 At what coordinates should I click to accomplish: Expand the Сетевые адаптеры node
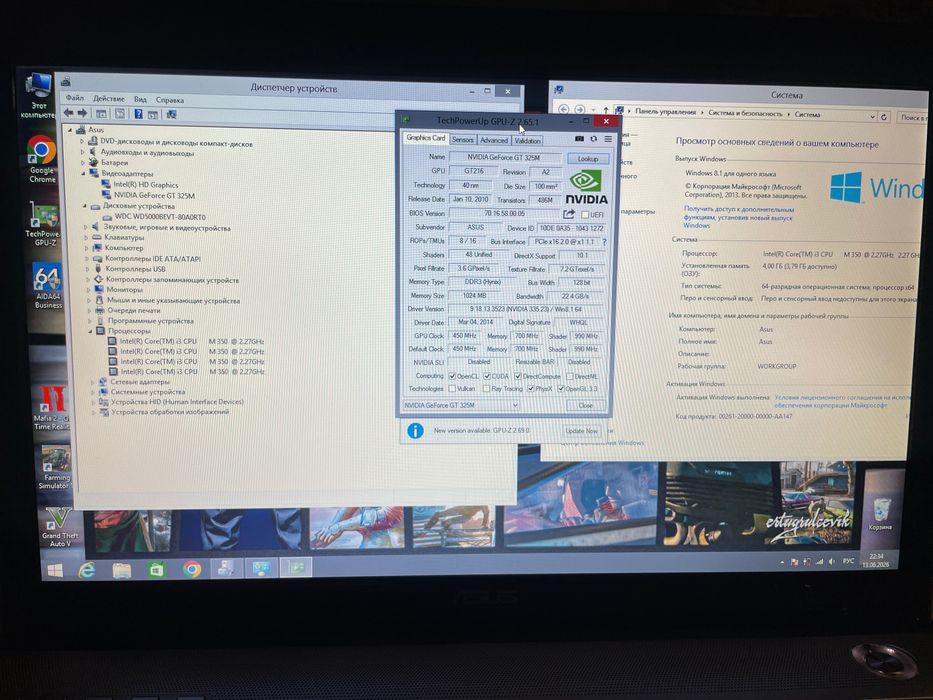pyautogui.click(x=93, y=382)
